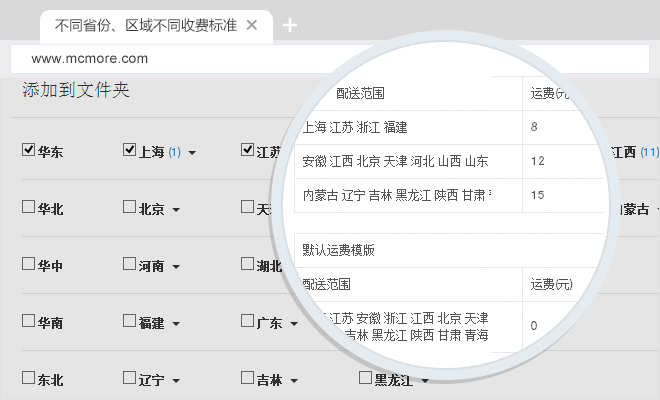Uncheck the 上海 checkbox
660x400 pixels.
[x=129, y=151]
